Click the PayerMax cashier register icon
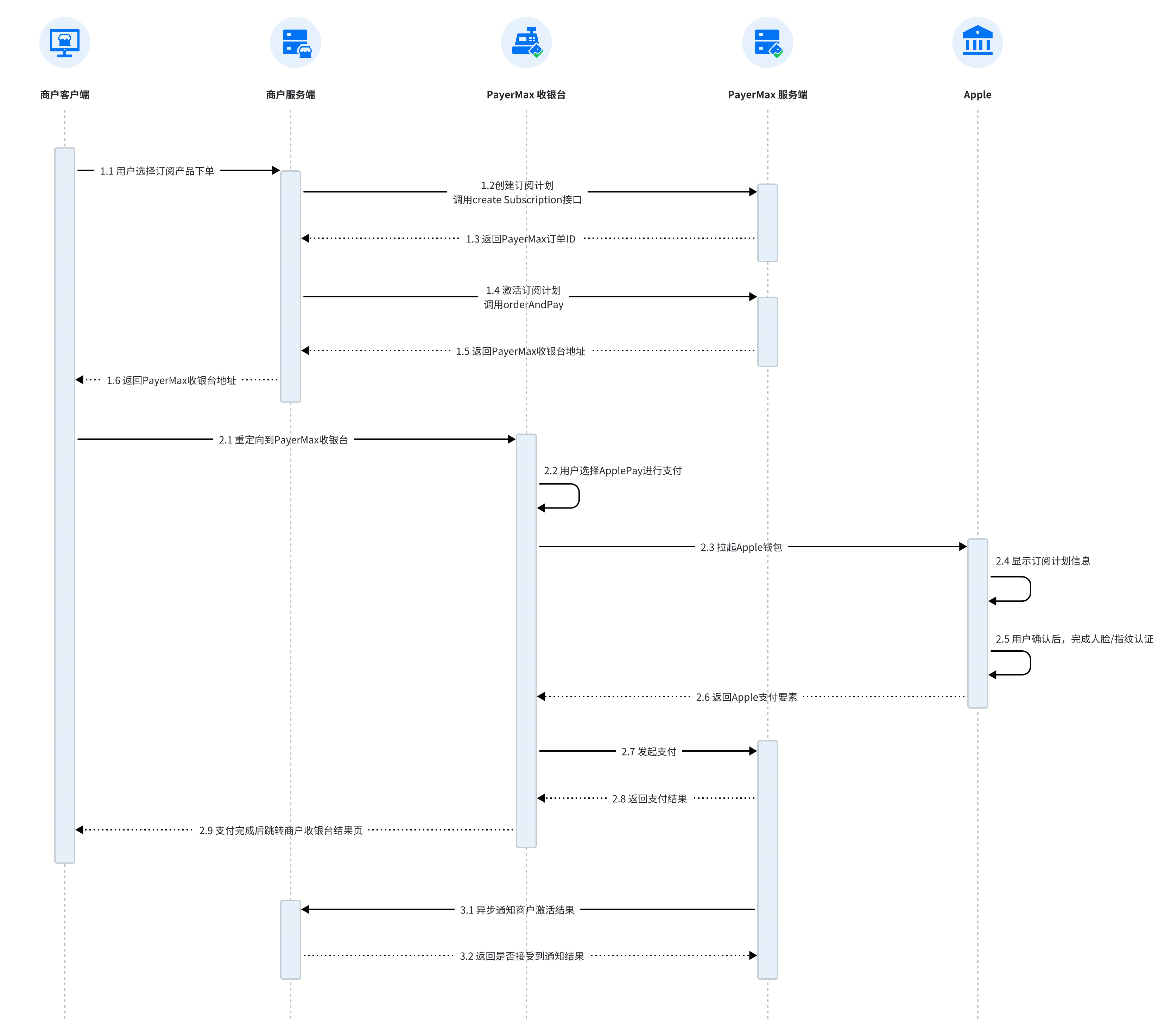 [526, 42]
